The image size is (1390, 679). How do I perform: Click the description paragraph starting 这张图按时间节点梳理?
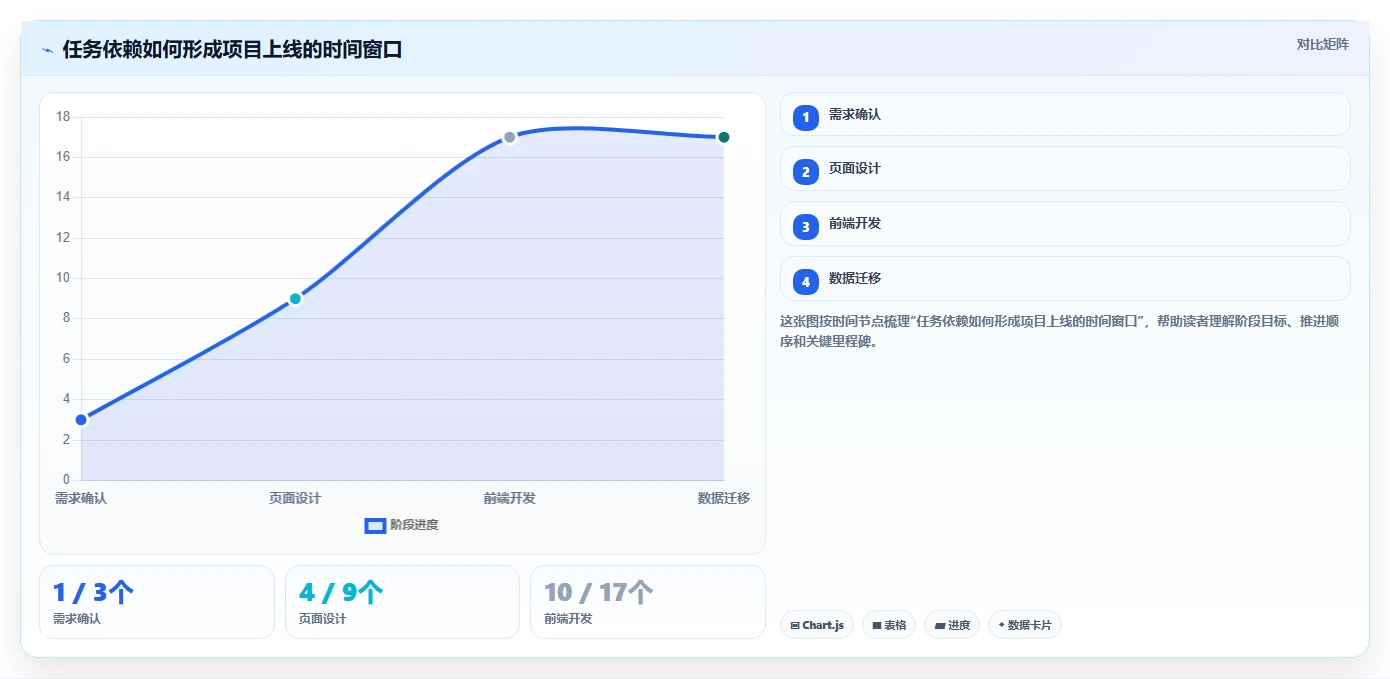(x=1059, y=331)
